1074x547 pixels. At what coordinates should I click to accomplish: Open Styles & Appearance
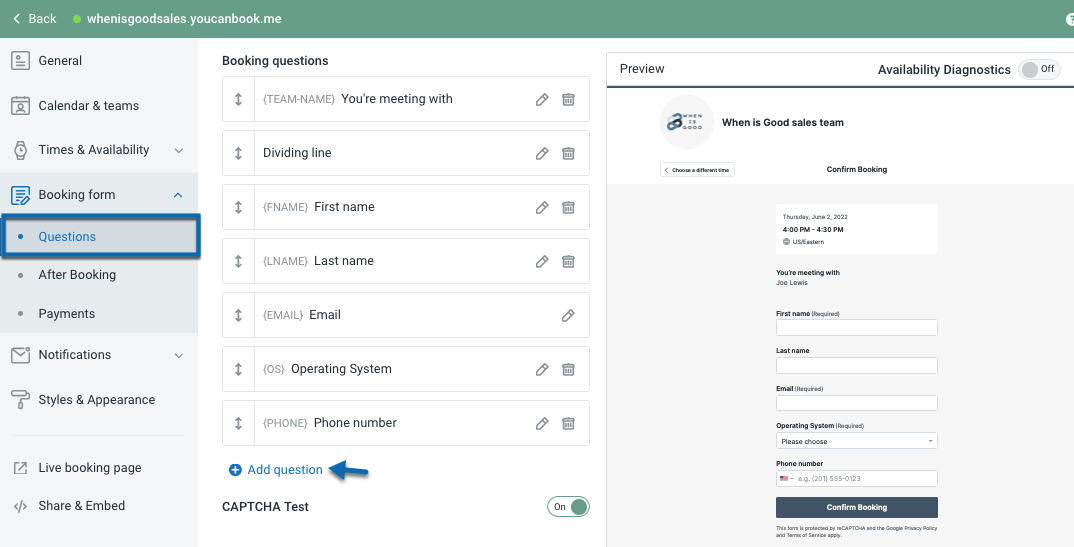click(x=99, y=400)
